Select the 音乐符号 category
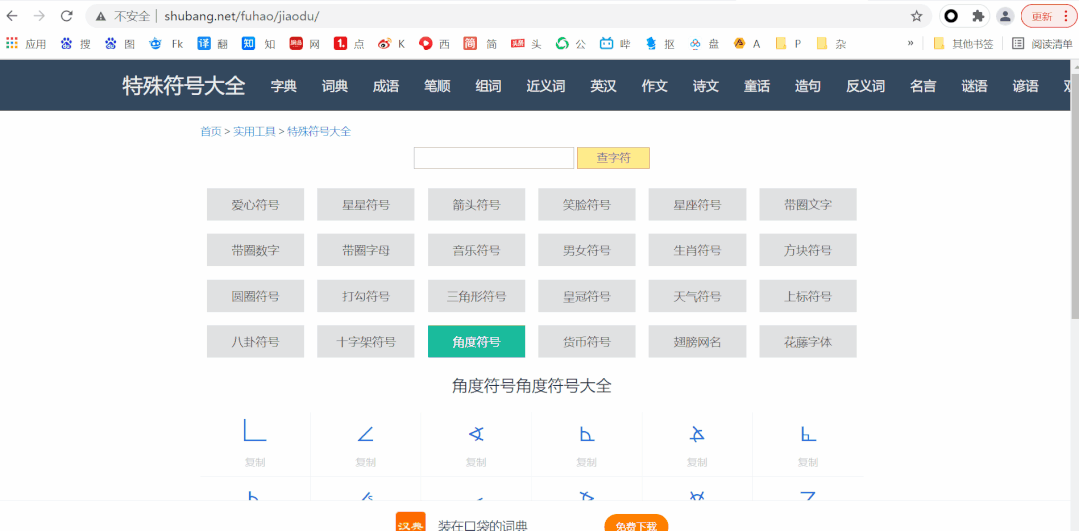Image resolution: width=1079 pixels, height=531 pixels. click(476, 250)
